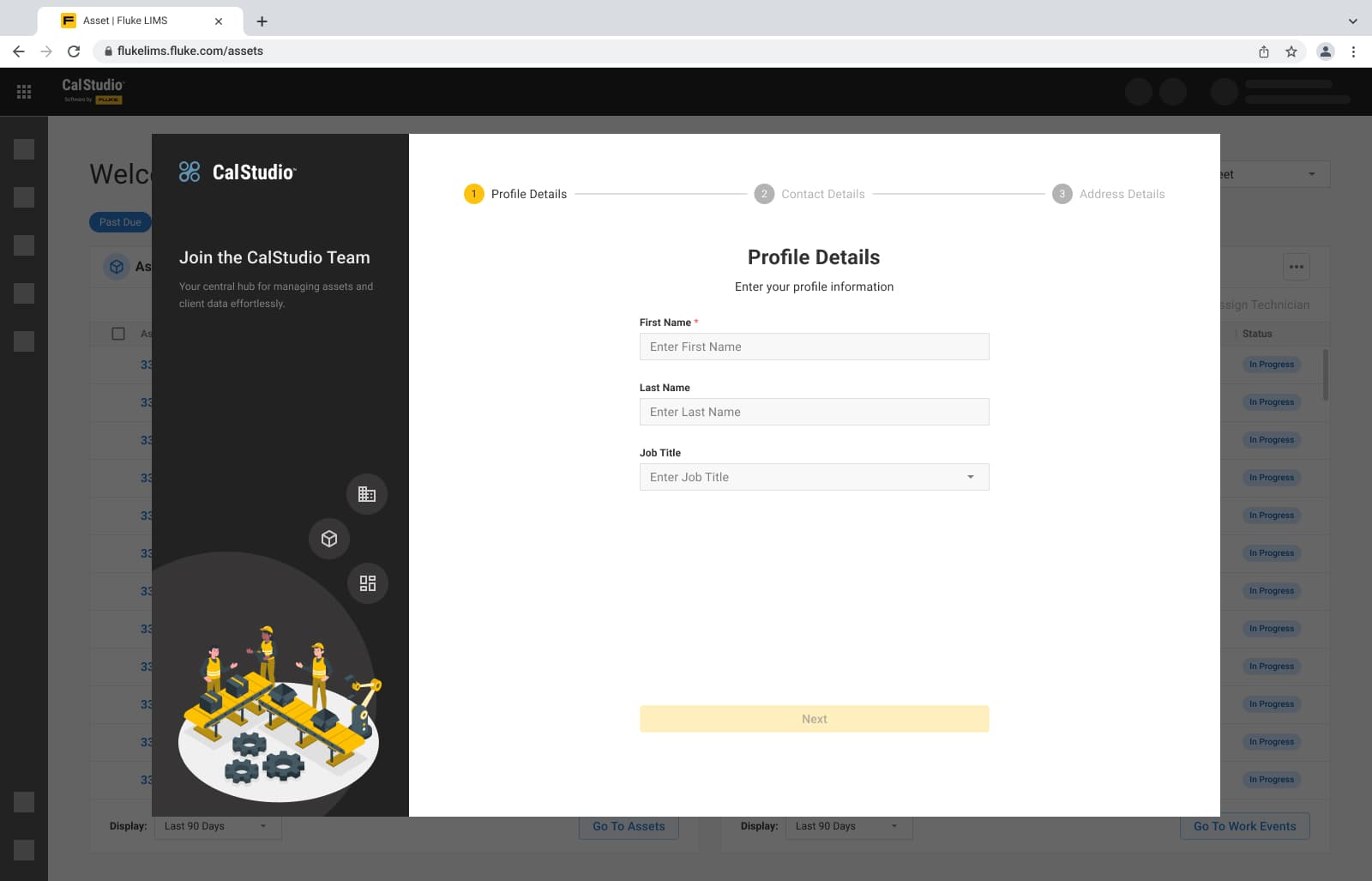Click the assets cube icon in card header
The height and width of the screenshot is (881, 1372).
[117, 267]
